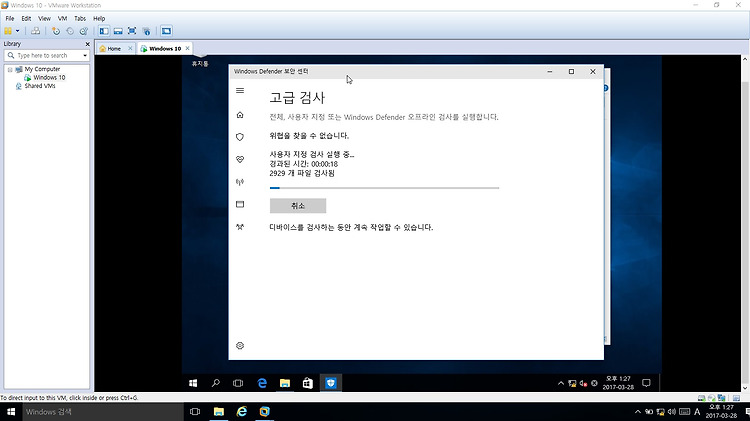Open the library search dropdown arrow
Image resolution: width=750 pixels, height=421 pixels.
point(85,55)
